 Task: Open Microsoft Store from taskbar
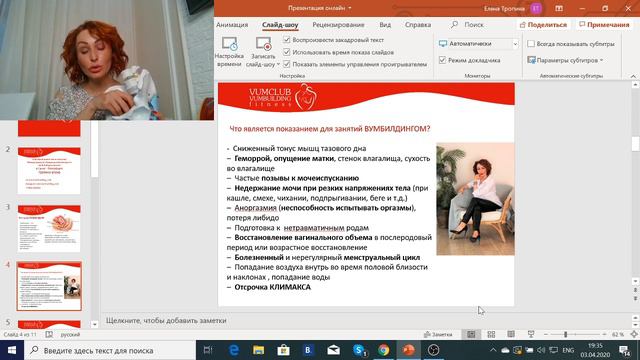pos(283,350)
